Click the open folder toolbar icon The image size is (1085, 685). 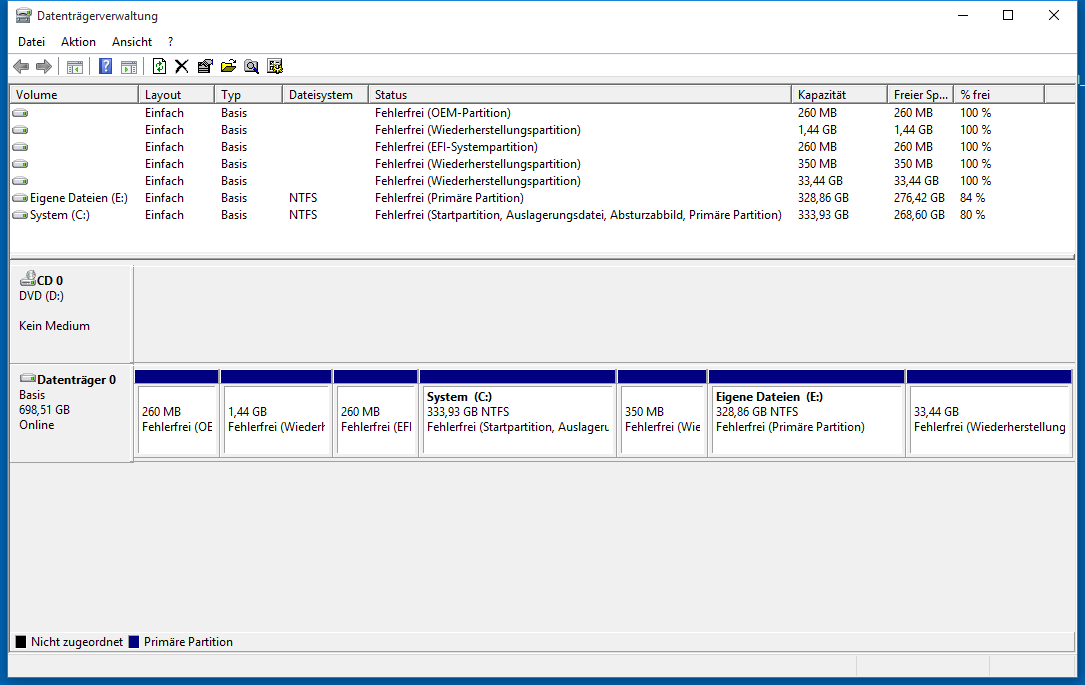[x=228, y=67]
